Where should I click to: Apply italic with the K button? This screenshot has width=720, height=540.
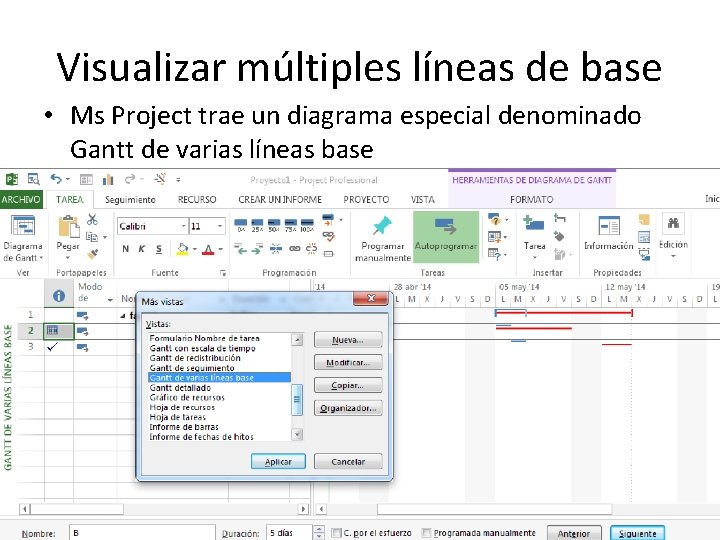coord(142,249)
